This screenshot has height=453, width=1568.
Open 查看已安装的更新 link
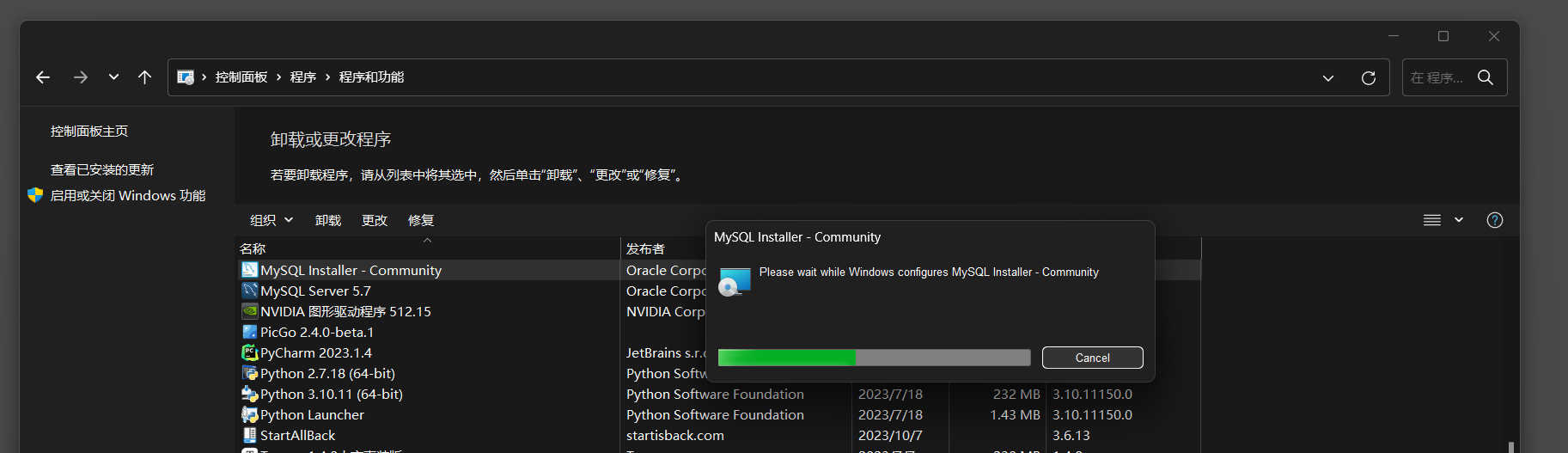[102, 170]
